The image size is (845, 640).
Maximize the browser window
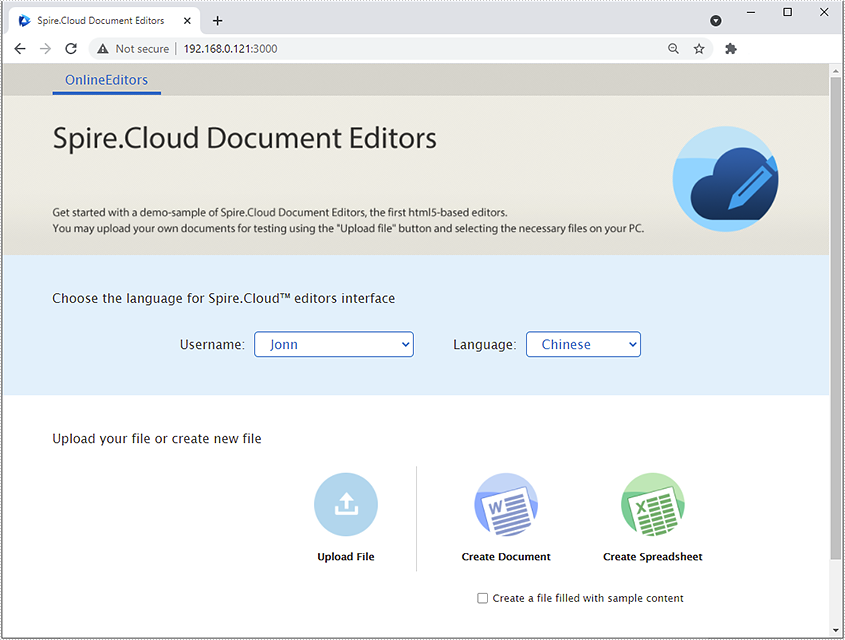coord(787,12)
